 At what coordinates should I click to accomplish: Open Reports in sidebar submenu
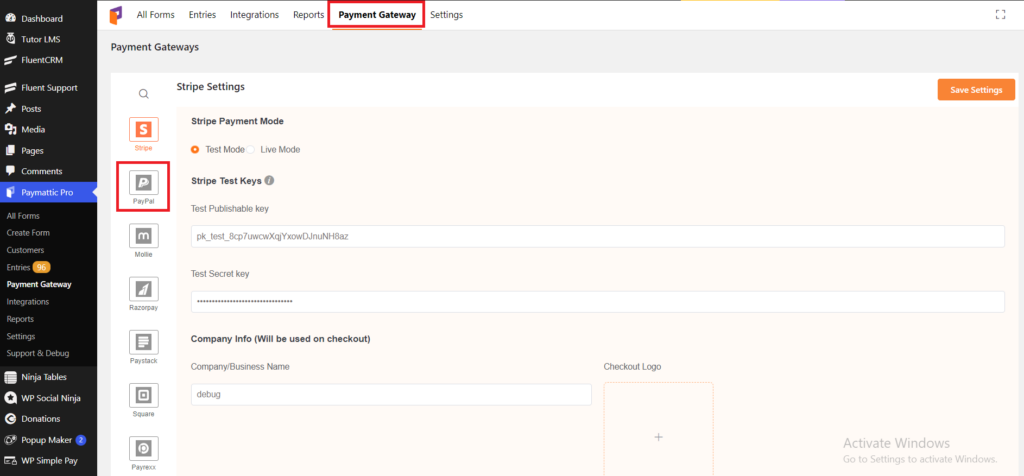[x=20, y=319]
